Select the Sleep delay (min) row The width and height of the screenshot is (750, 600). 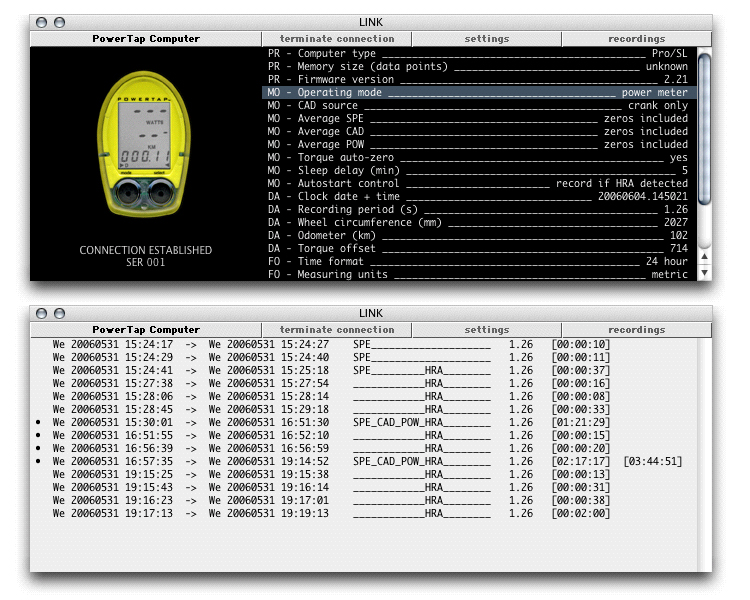point(479,170)
